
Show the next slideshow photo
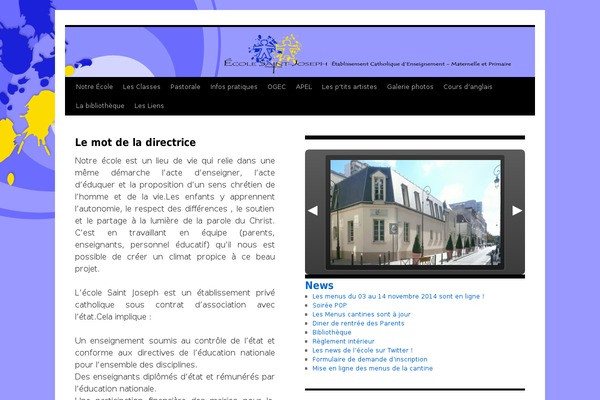click(517, 211)
